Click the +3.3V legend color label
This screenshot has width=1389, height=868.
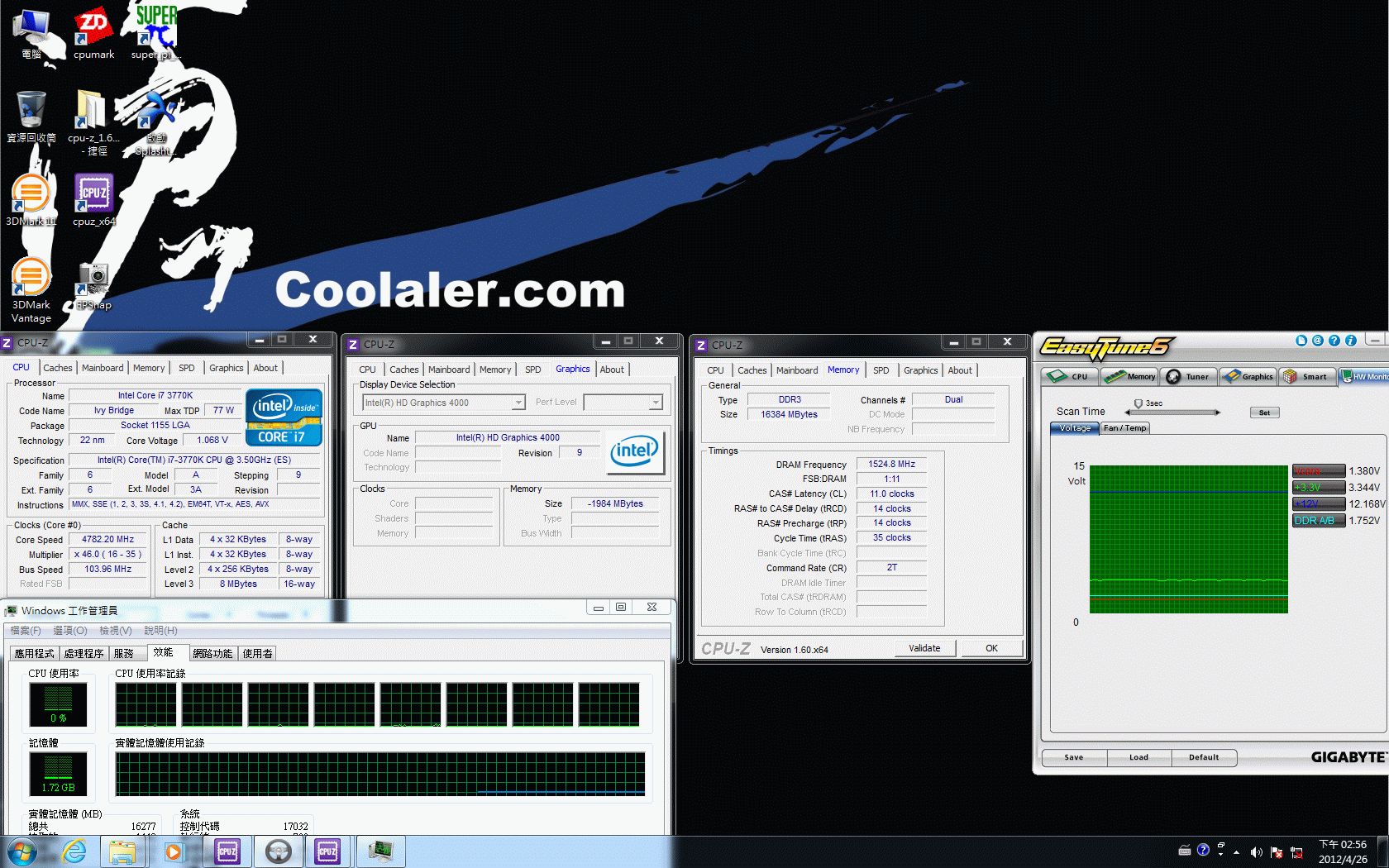click(x=1319, y=488)
